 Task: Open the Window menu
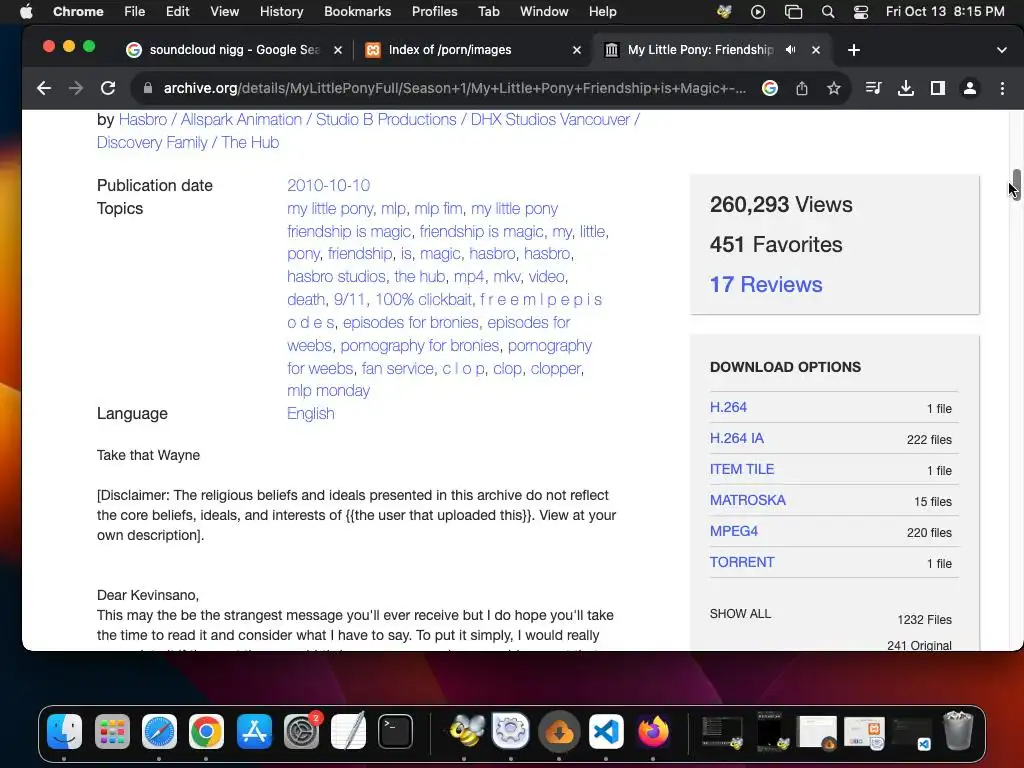click(544, 11)
